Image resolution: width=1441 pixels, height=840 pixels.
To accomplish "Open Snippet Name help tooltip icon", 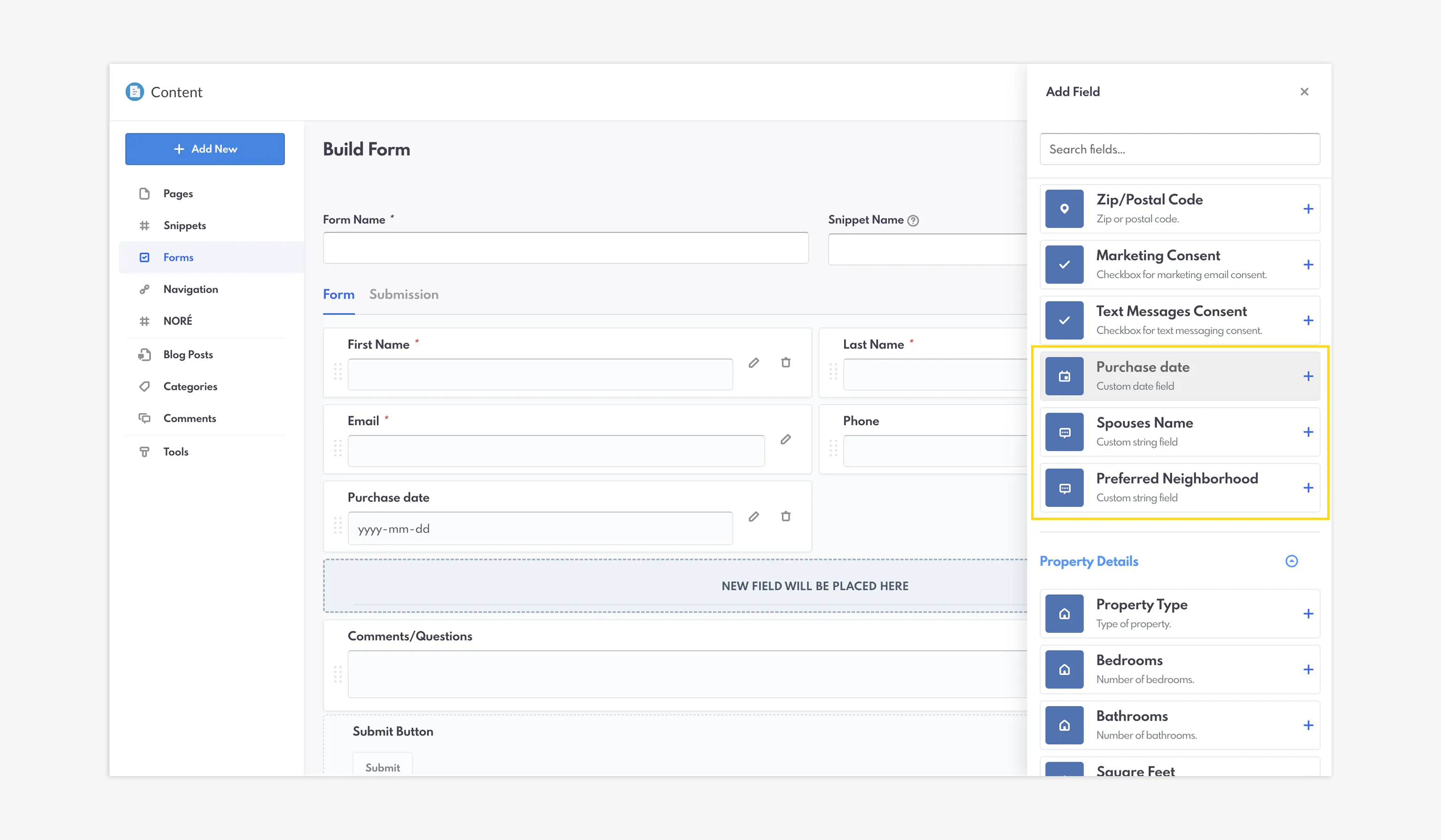I will pyautogui.click(x=913, y=221).
